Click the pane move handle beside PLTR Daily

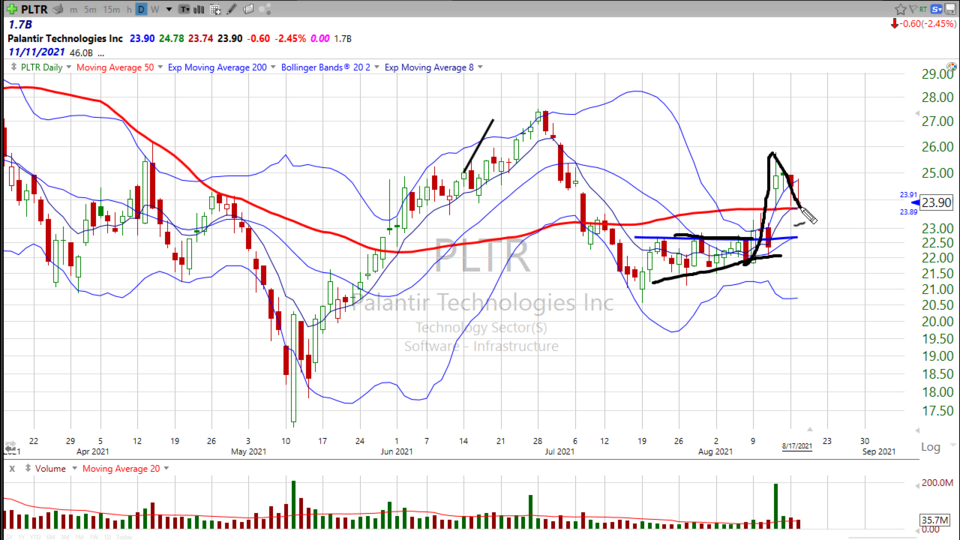[13, 67]
